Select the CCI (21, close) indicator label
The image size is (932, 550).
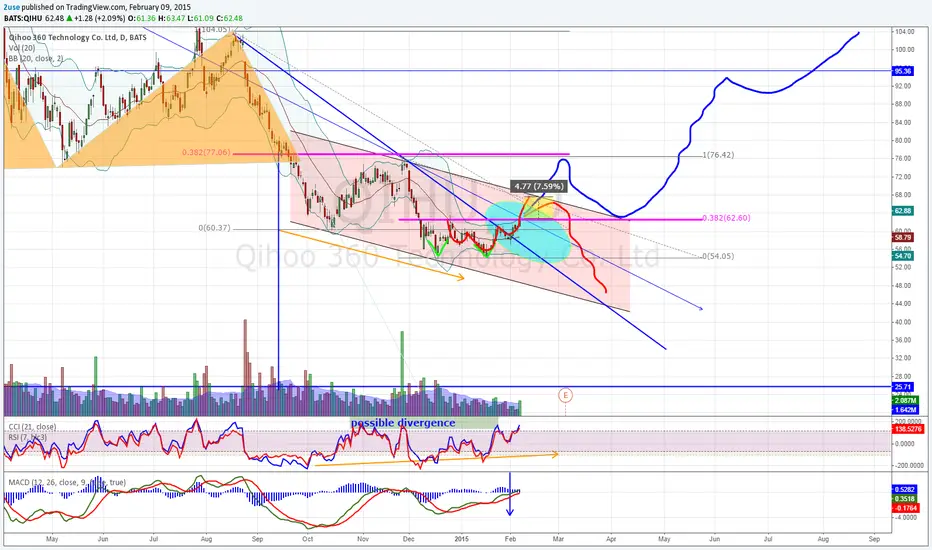coord(32,427)
